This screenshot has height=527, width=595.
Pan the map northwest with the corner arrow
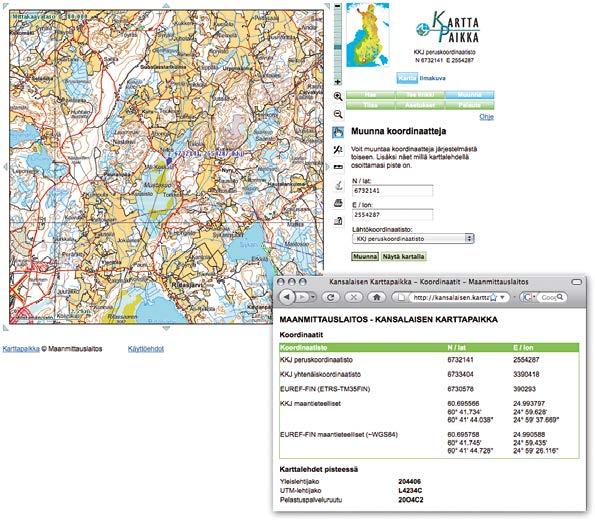click(x=6, y=6)
